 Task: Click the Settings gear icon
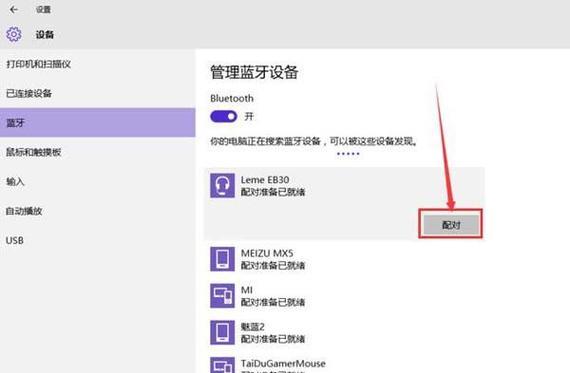14,35
